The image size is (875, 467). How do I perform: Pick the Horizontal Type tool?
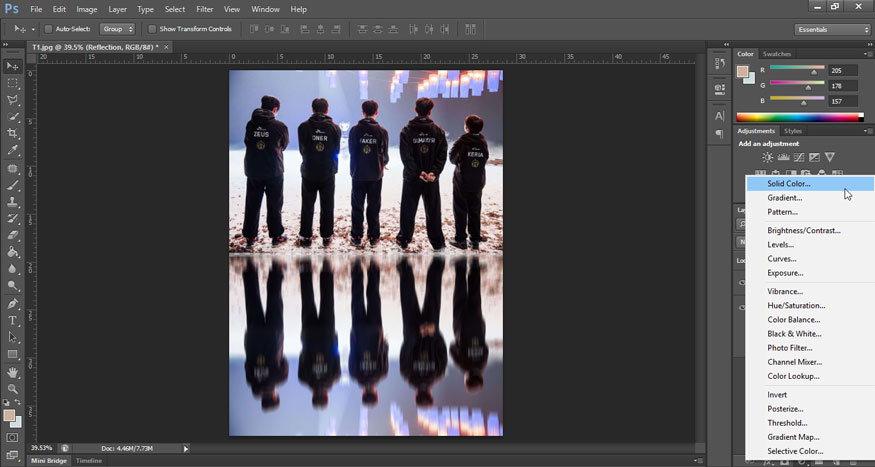pyautogui.click(x=13, y=320)
